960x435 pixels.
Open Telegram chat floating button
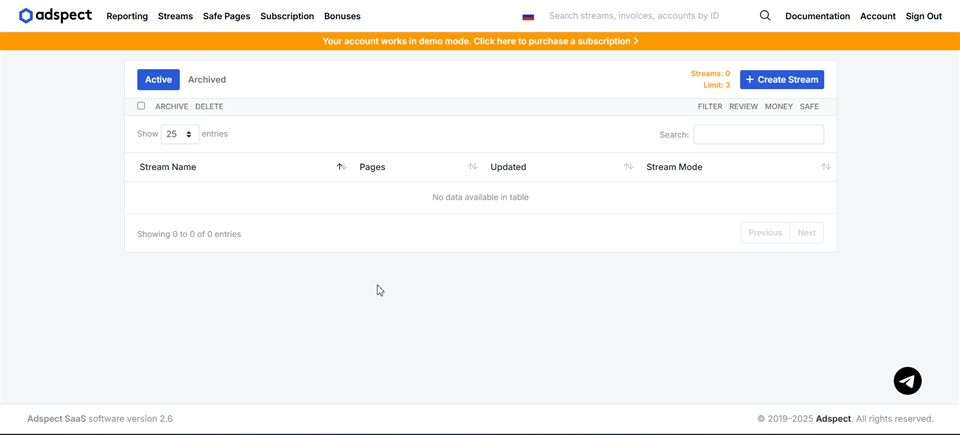[x=907, y=381]
